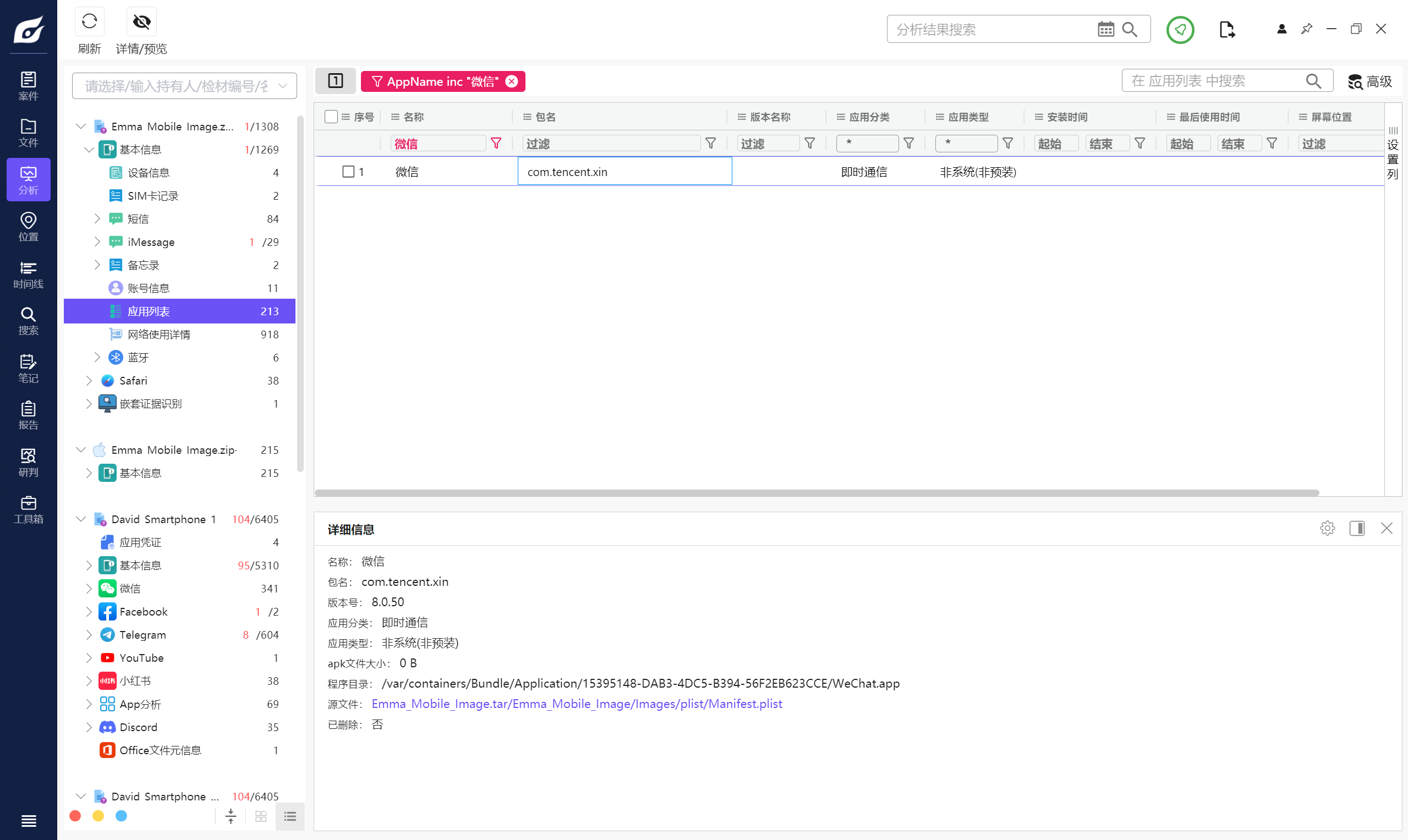
Task: Open the 工具箱 toolbox sidebar icon
Action: pos(28,509)
